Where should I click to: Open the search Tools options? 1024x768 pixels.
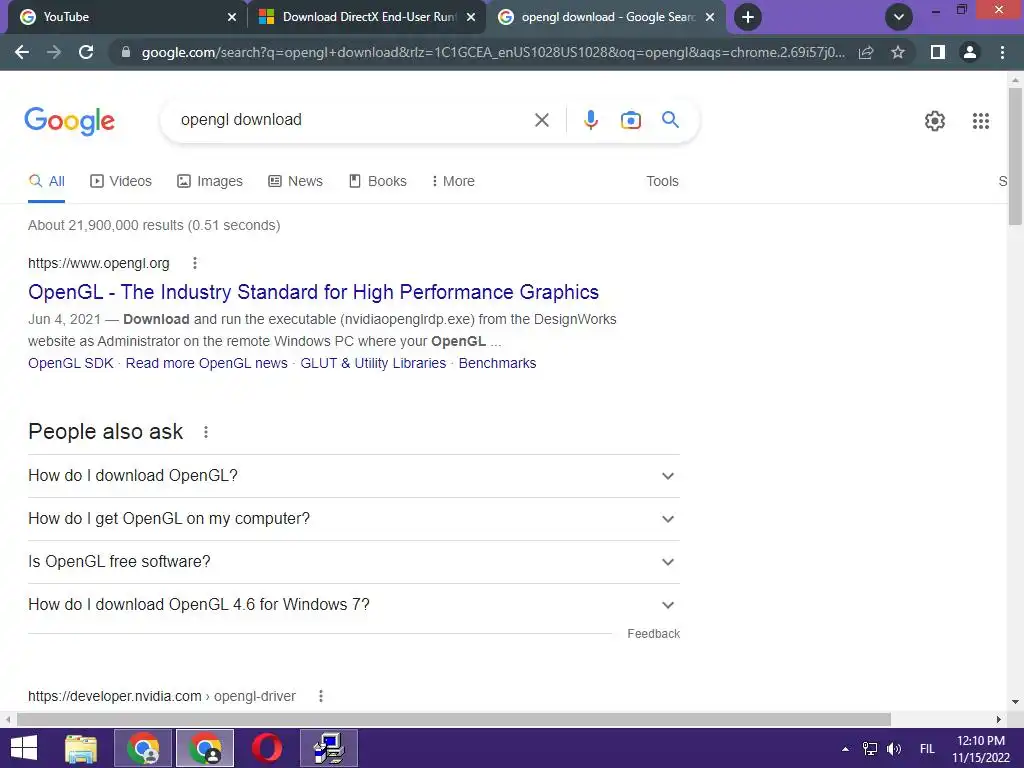[662, 181]
